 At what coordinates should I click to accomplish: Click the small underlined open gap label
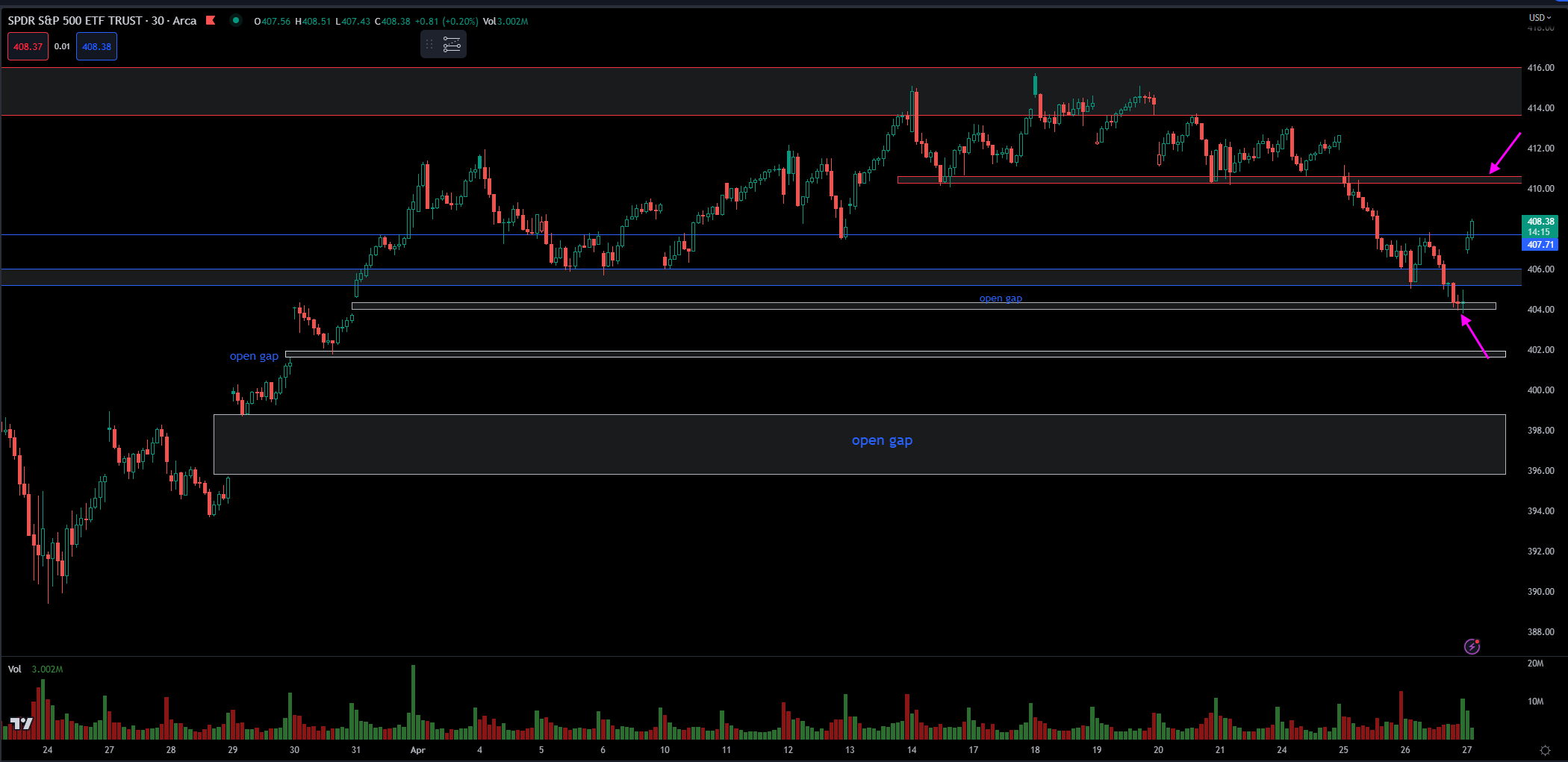pyautogui.click(x=1001, y=299)
